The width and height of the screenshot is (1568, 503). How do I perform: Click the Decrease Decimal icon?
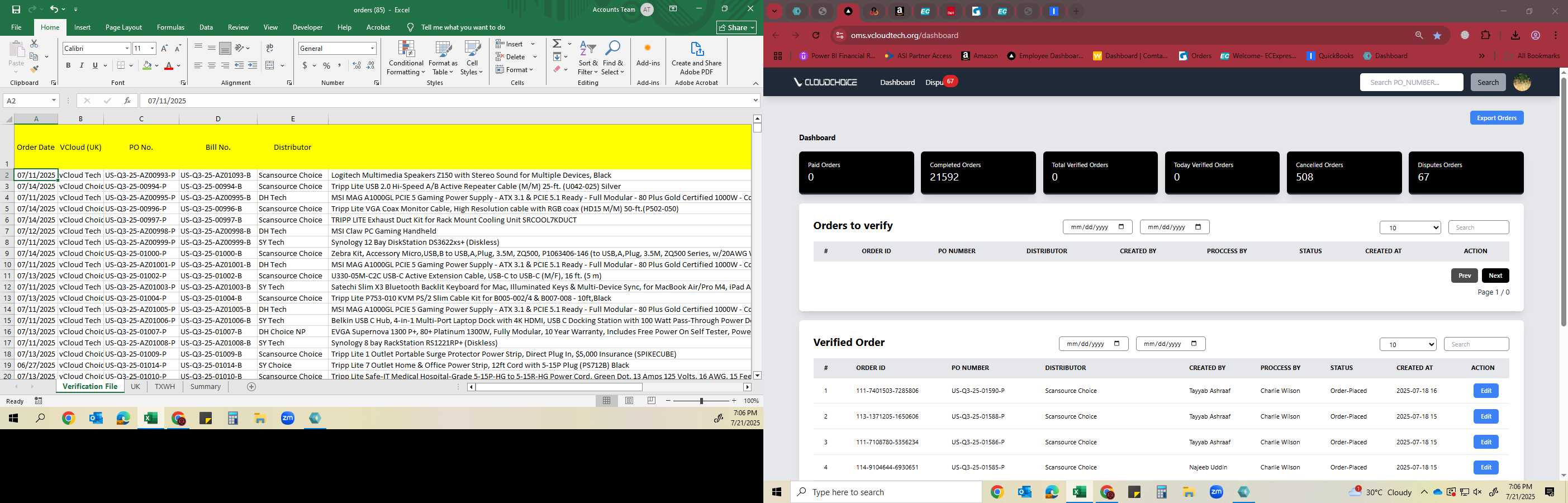(x=370, y=65)
